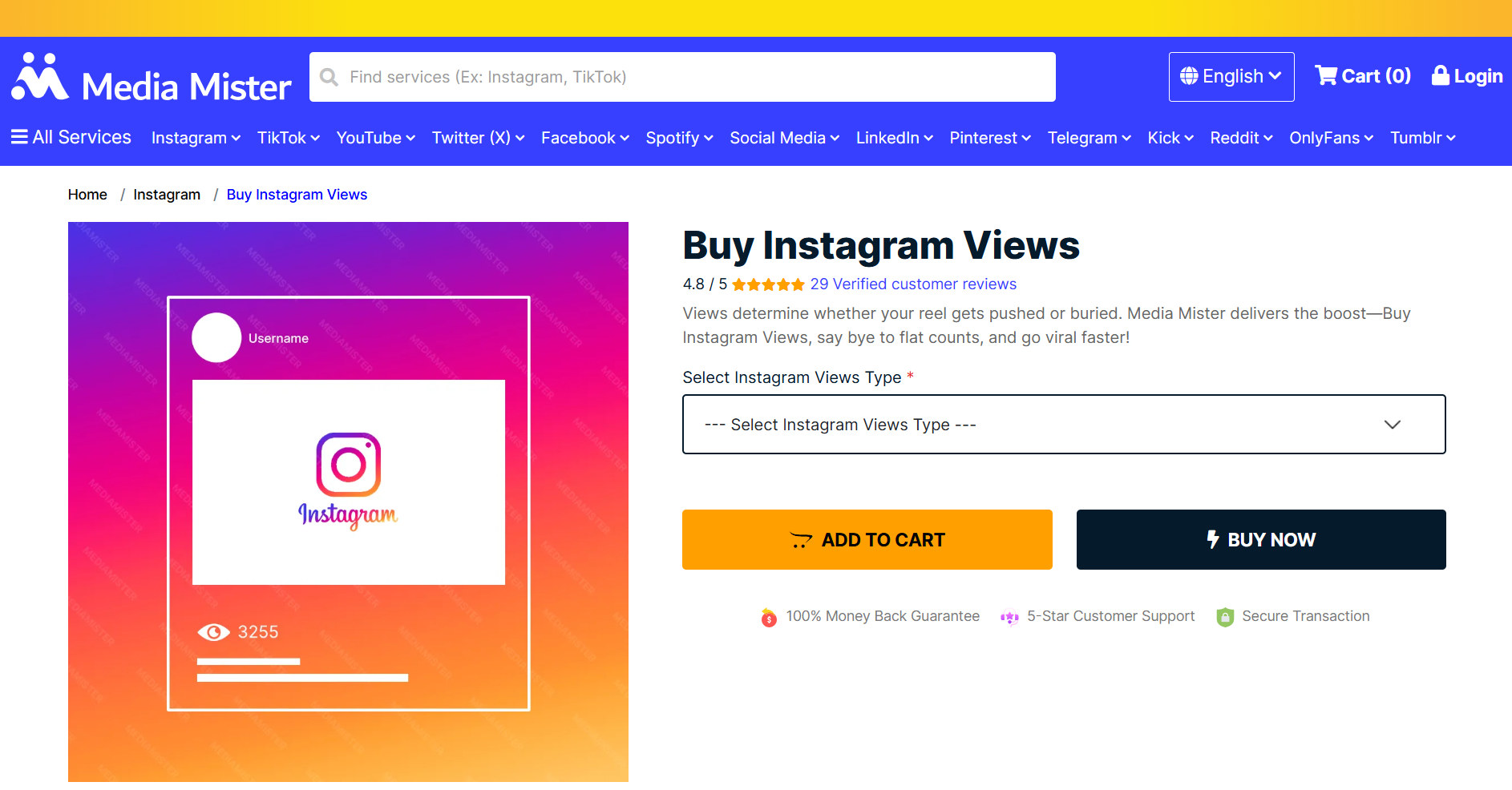Image resolution: width=1512 pixels, height=790 pixels.
Task: Open the Telegram menu item
Action: coord(1089,138)
